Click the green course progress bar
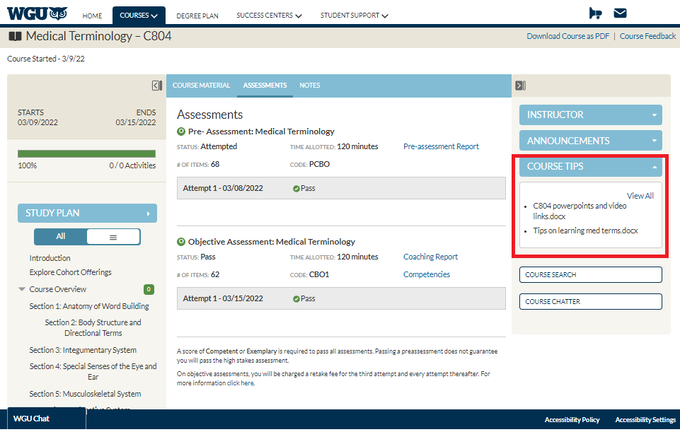Screen dimensions: 680x432 tap(87, 153)
